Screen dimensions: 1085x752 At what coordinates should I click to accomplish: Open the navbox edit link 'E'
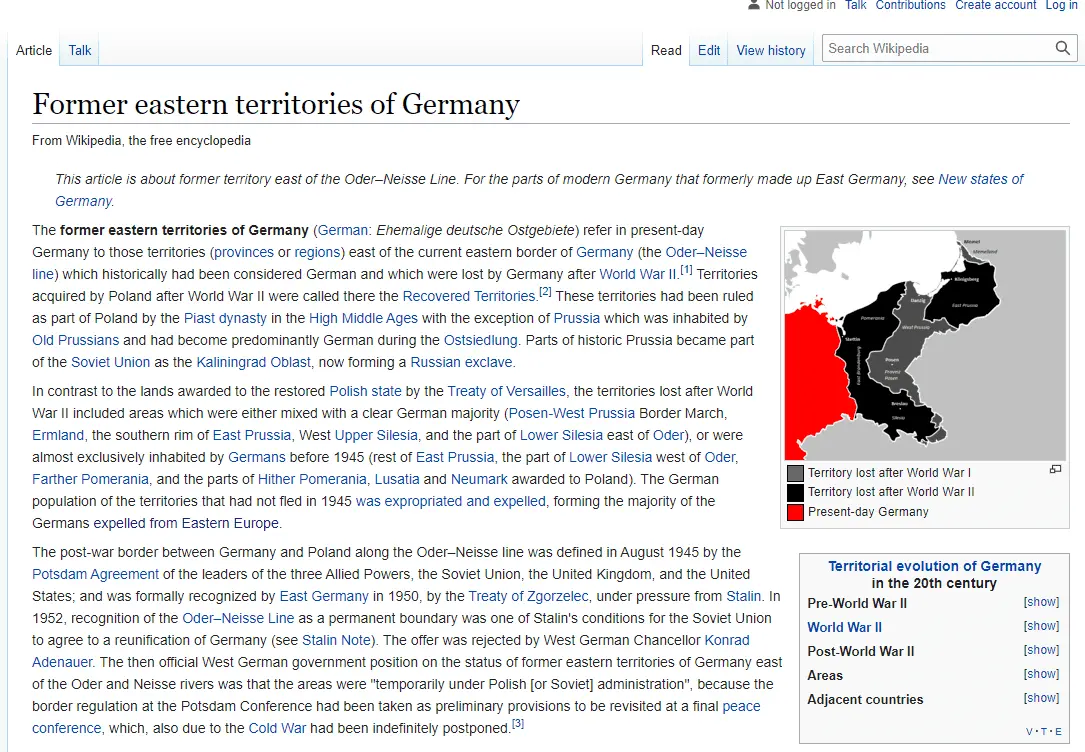tap(1058, 731)
